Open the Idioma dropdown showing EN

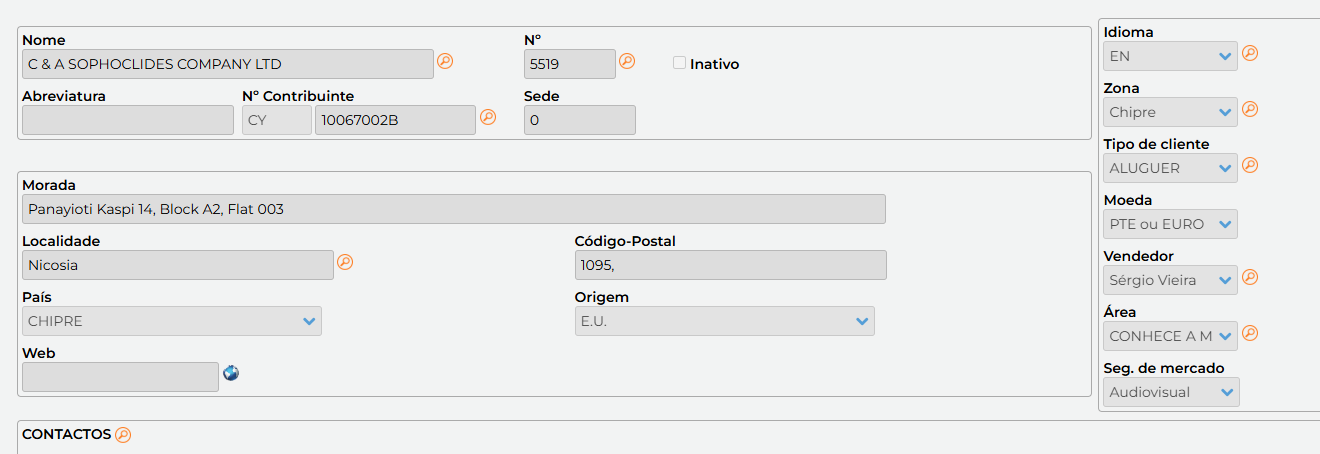coord(1171,56)
